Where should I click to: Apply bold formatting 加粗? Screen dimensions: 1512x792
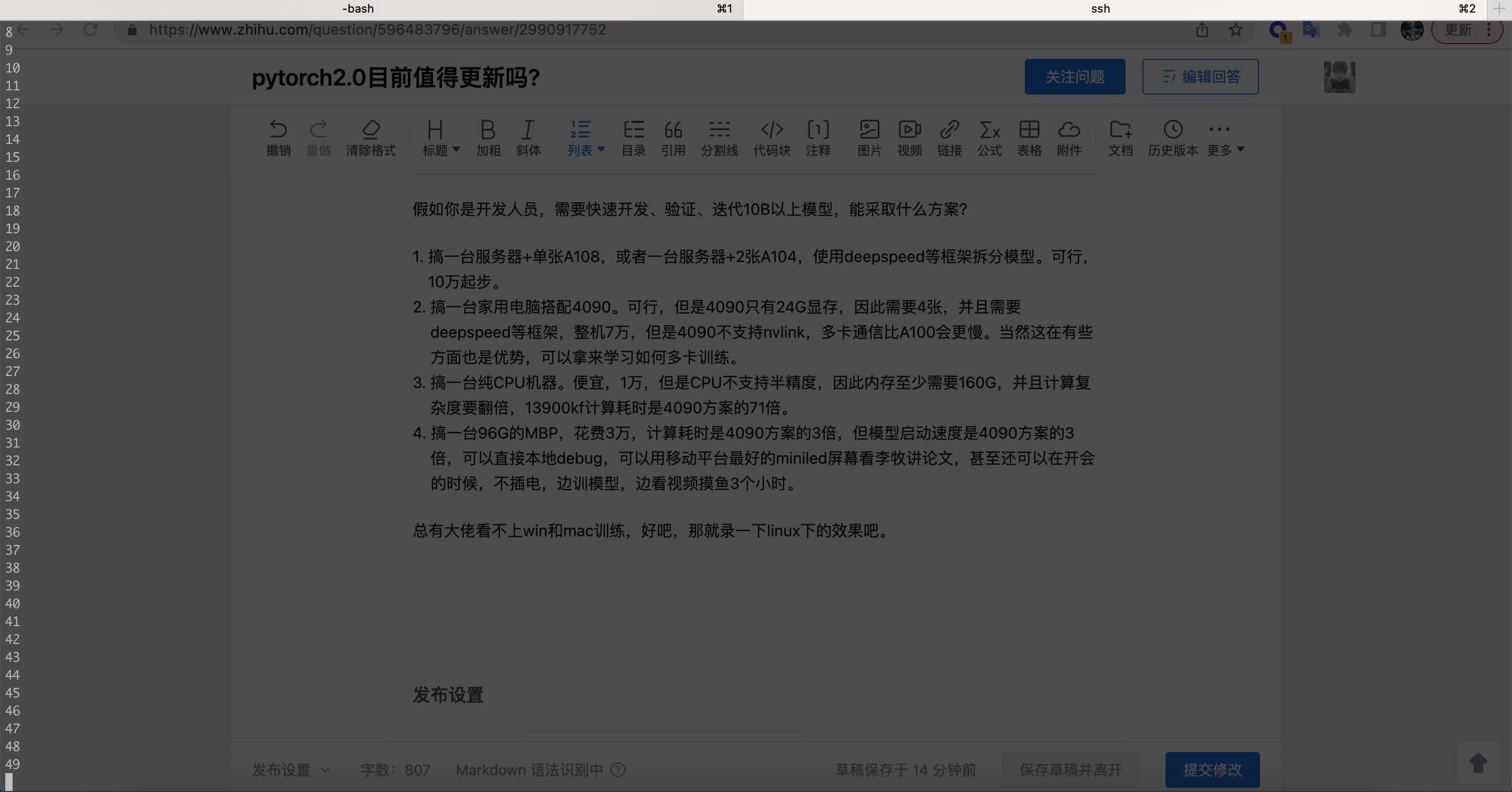coord(488,138)
